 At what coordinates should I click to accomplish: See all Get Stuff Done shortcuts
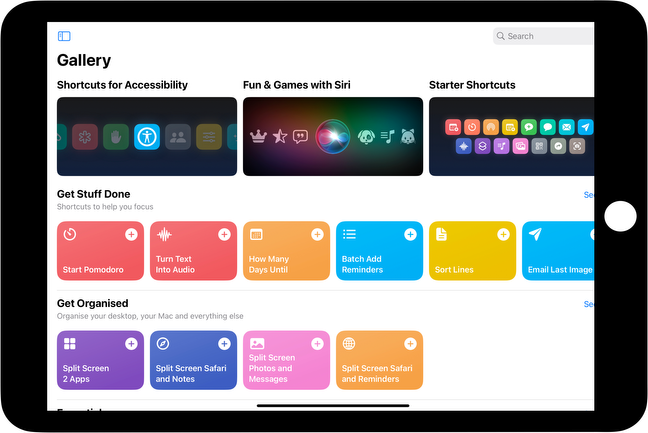click(588, 195)
